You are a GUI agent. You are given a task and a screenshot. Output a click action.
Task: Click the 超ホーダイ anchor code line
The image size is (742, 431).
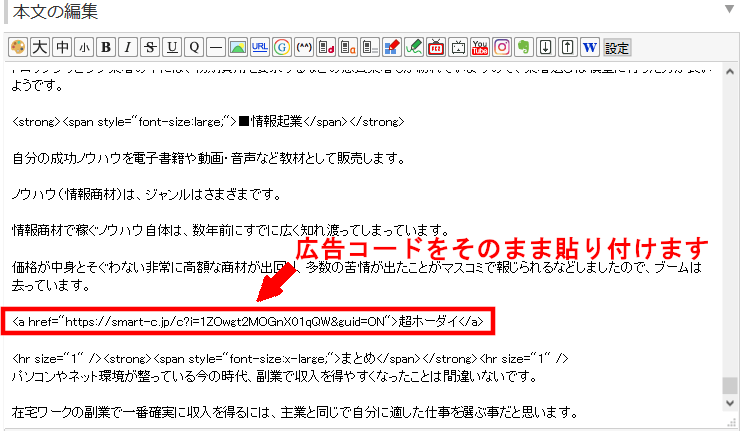(x=248, y=322)
